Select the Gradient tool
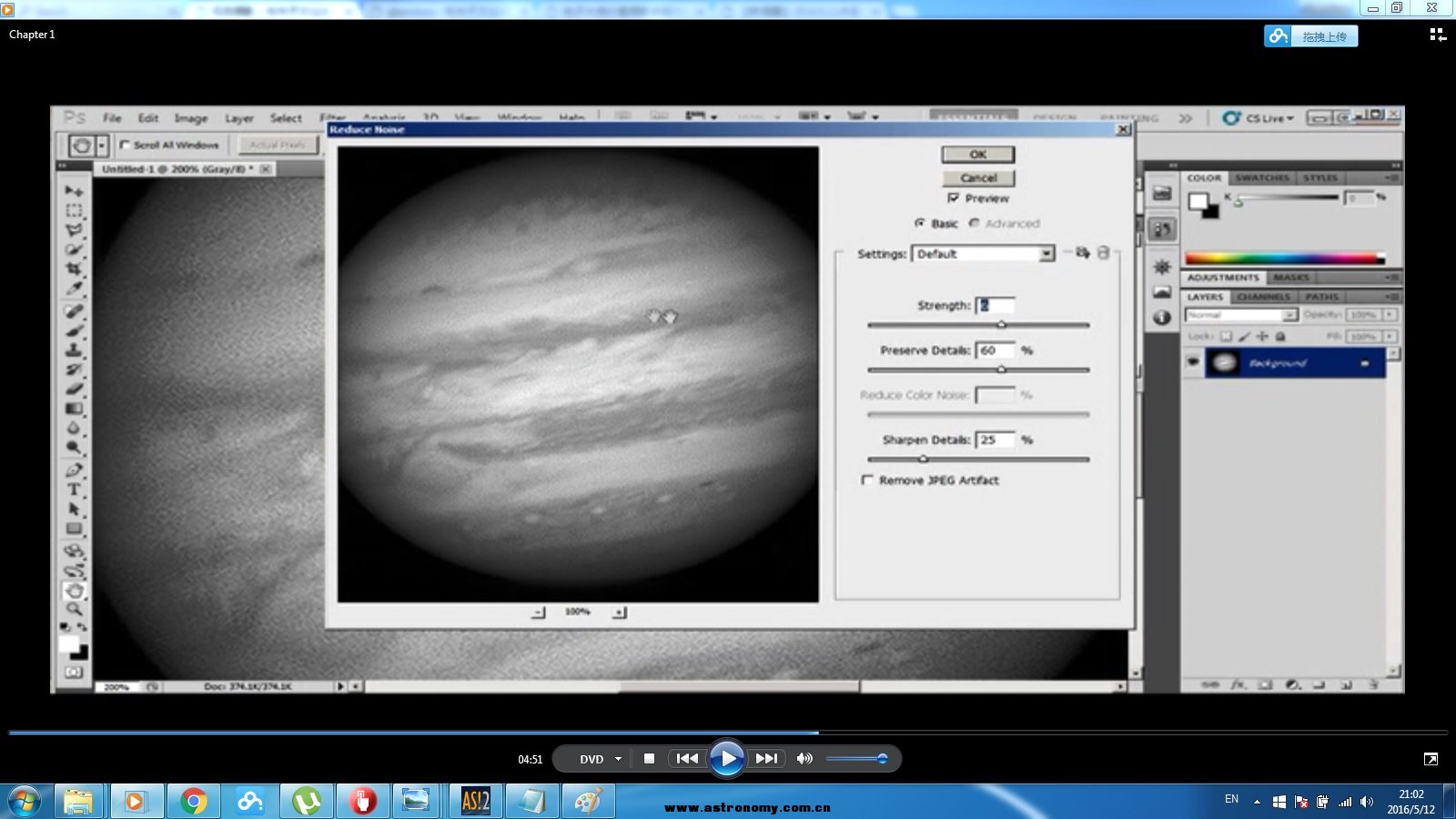1456x819 pixels. pos(74,409)
